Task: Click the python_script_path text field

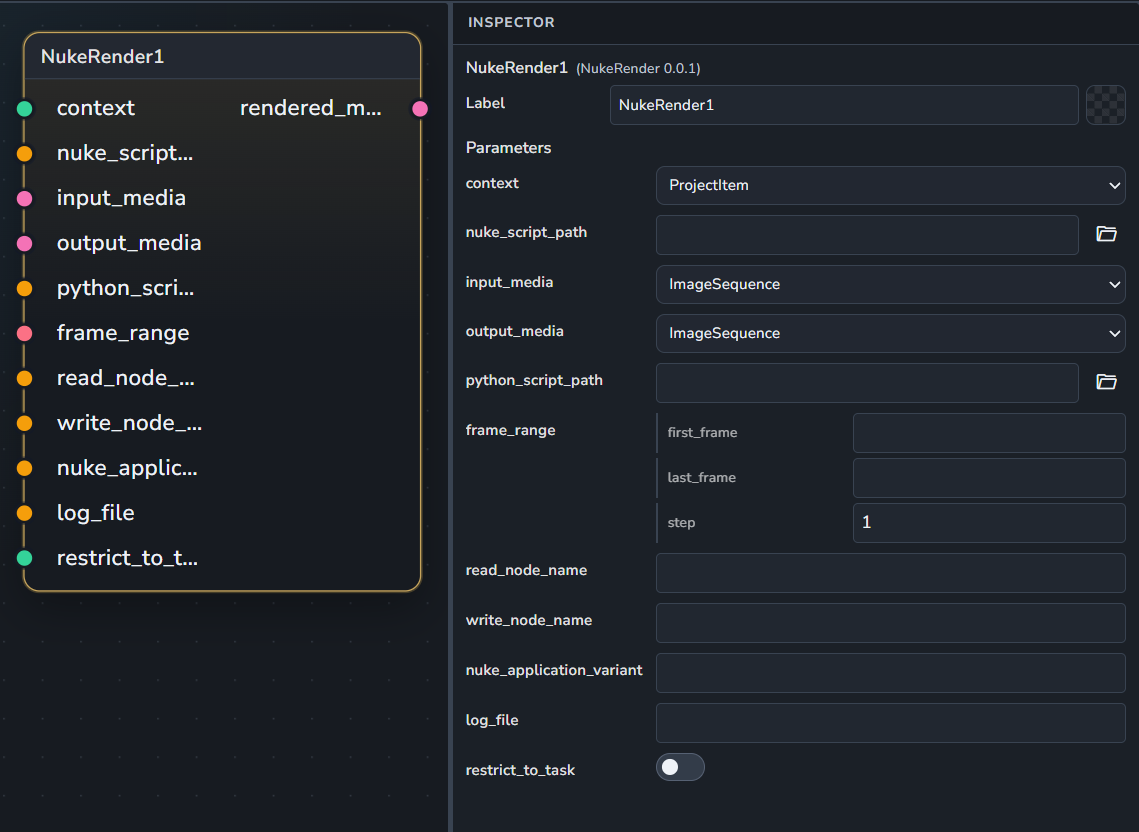Action: (x=867, y=383)
